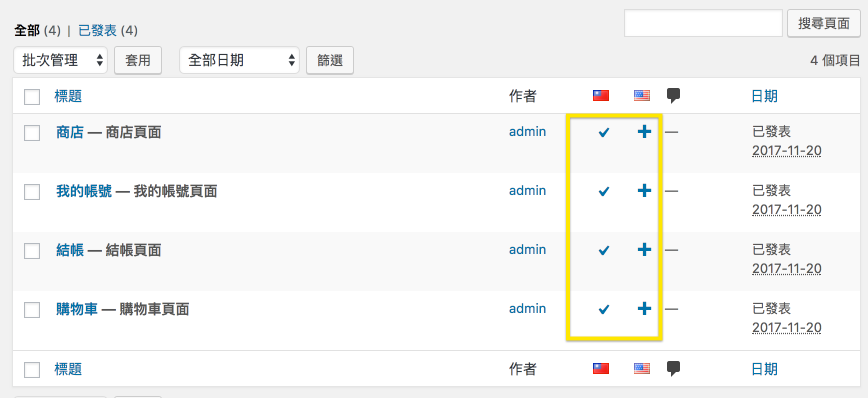Click the 套用 apply button
Screen dimensions: 868x398
[138, 60]
